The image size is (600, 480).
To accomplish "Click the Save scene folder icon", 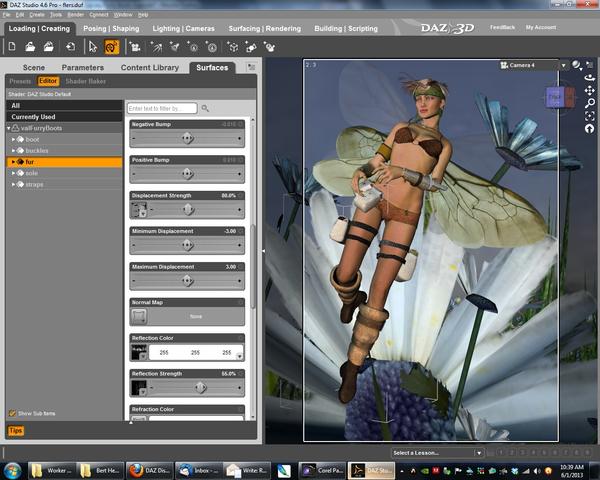I will point(49,47).
